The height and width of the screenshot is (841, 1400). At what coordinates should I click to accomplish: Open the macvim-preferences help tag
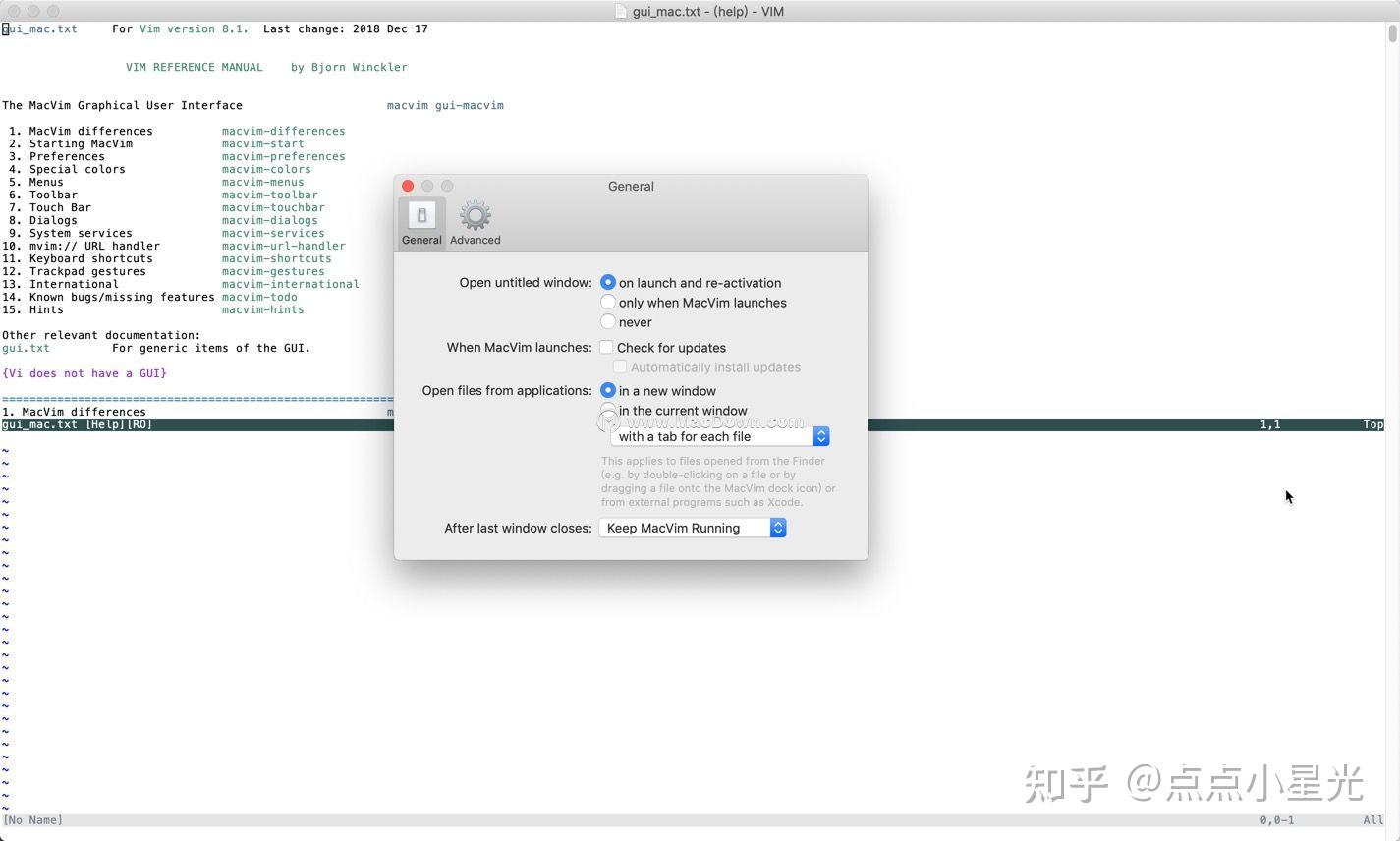(284, 156)
